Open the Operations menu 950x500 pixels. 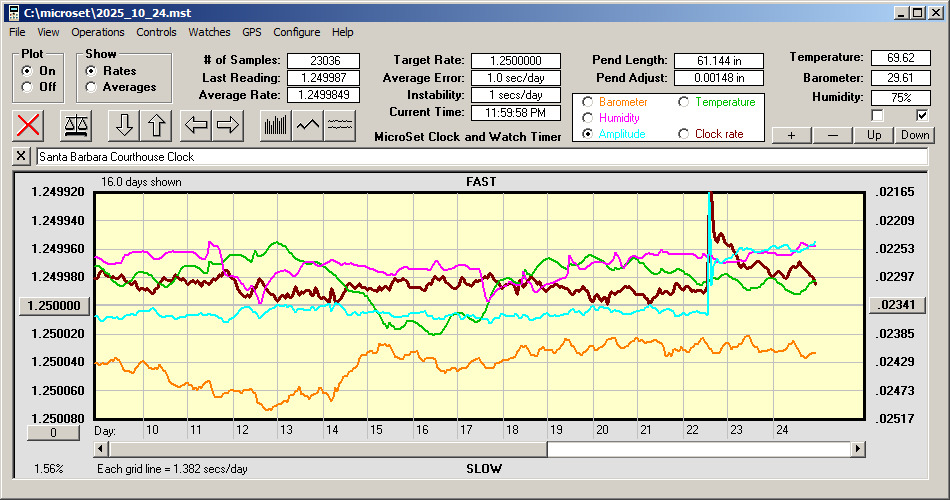[x=98, y=32]
